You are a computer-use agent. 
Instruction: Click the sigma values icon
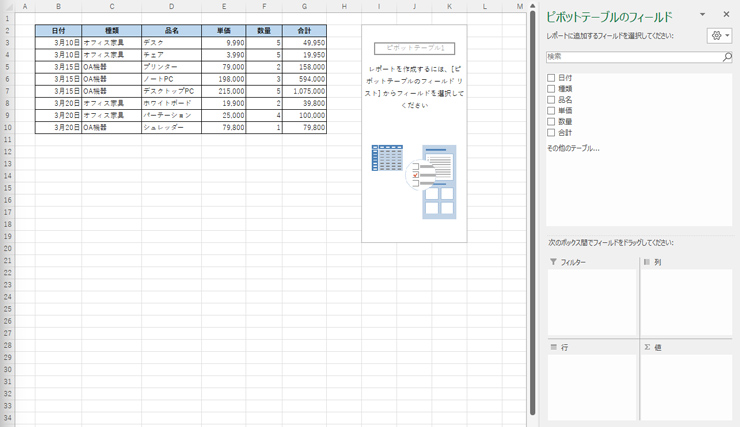[x=648, y=347]
